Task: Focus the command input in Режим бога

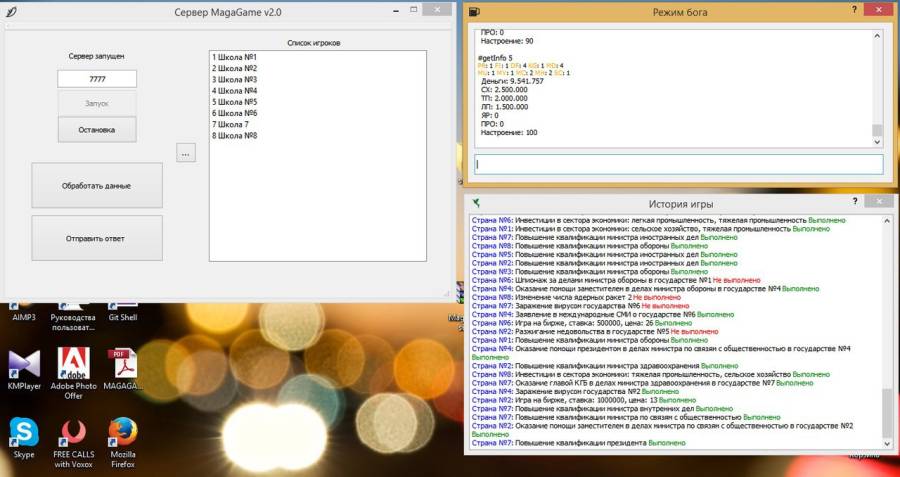Action: click(678, 164)
